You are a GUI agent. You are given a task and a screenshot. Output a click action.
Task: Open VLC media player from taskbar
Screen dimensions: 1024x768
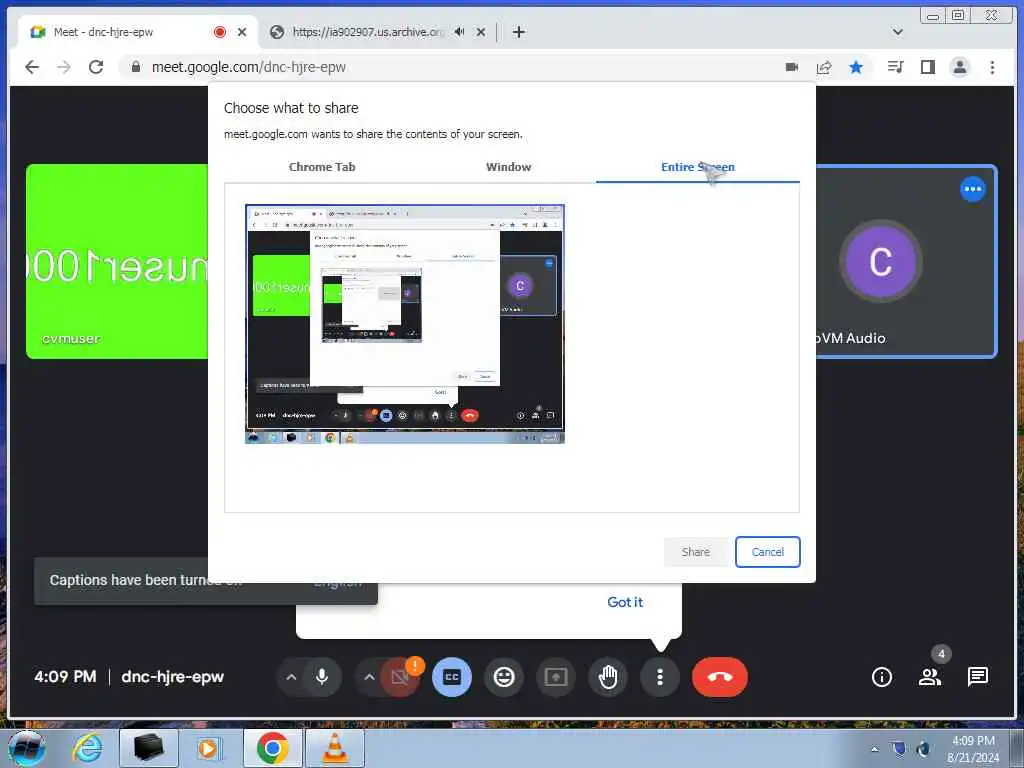pos(335,748)
